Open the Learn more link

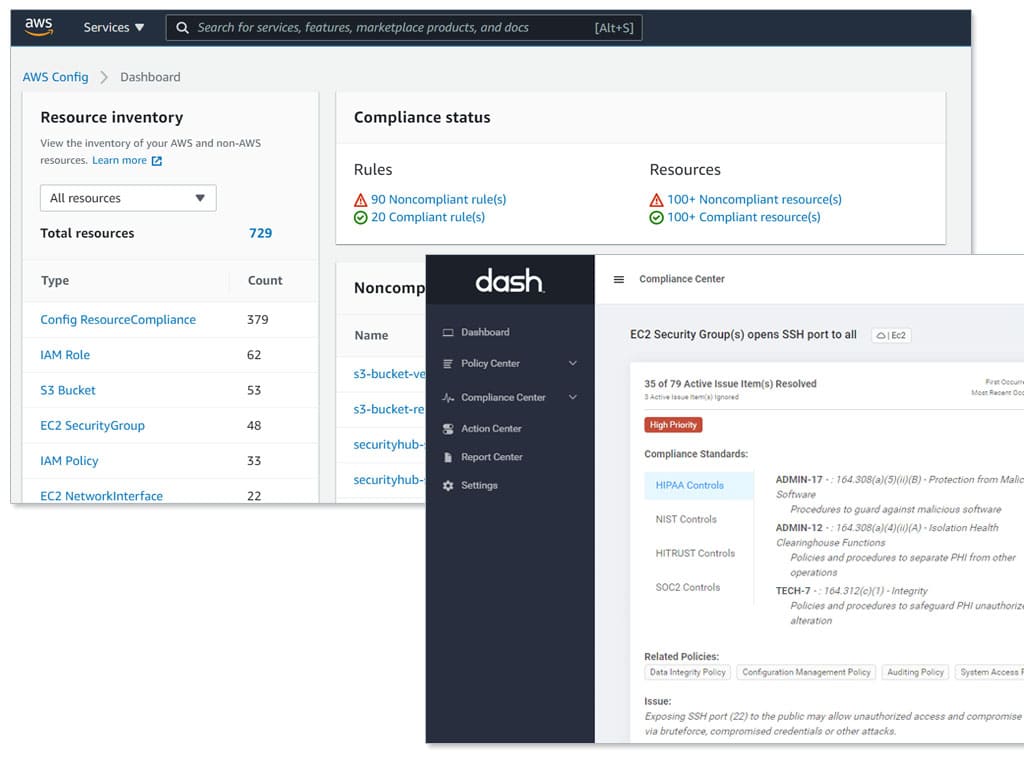pyautogui.click(x=120, y=160)
